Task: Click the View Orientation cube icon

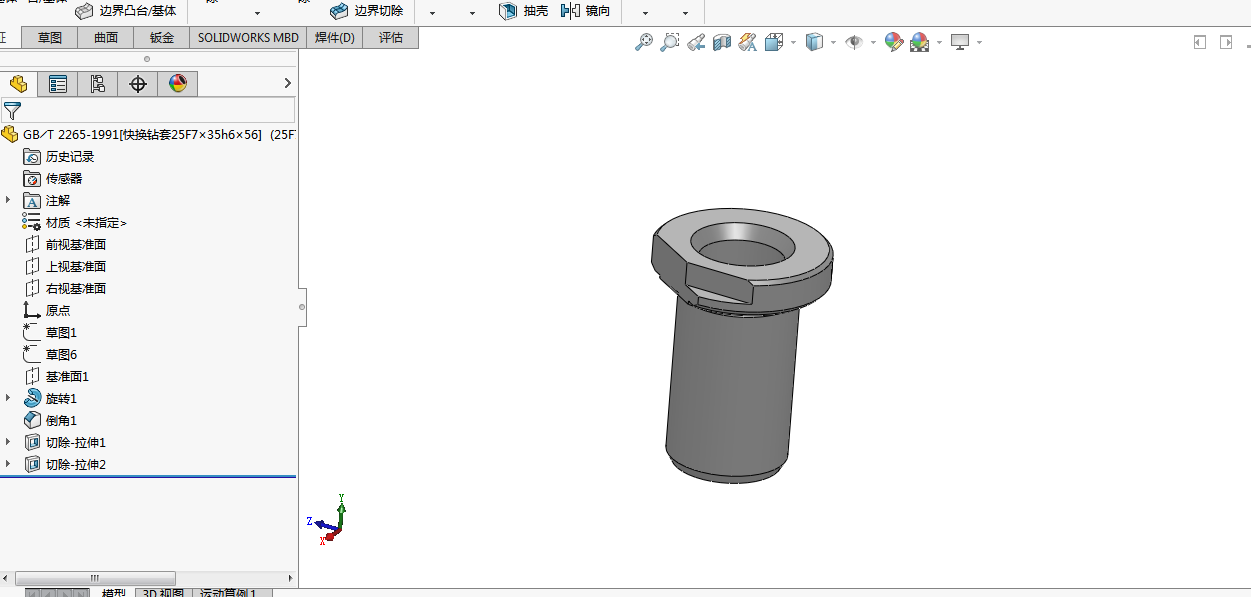Action: coord(773,42)
